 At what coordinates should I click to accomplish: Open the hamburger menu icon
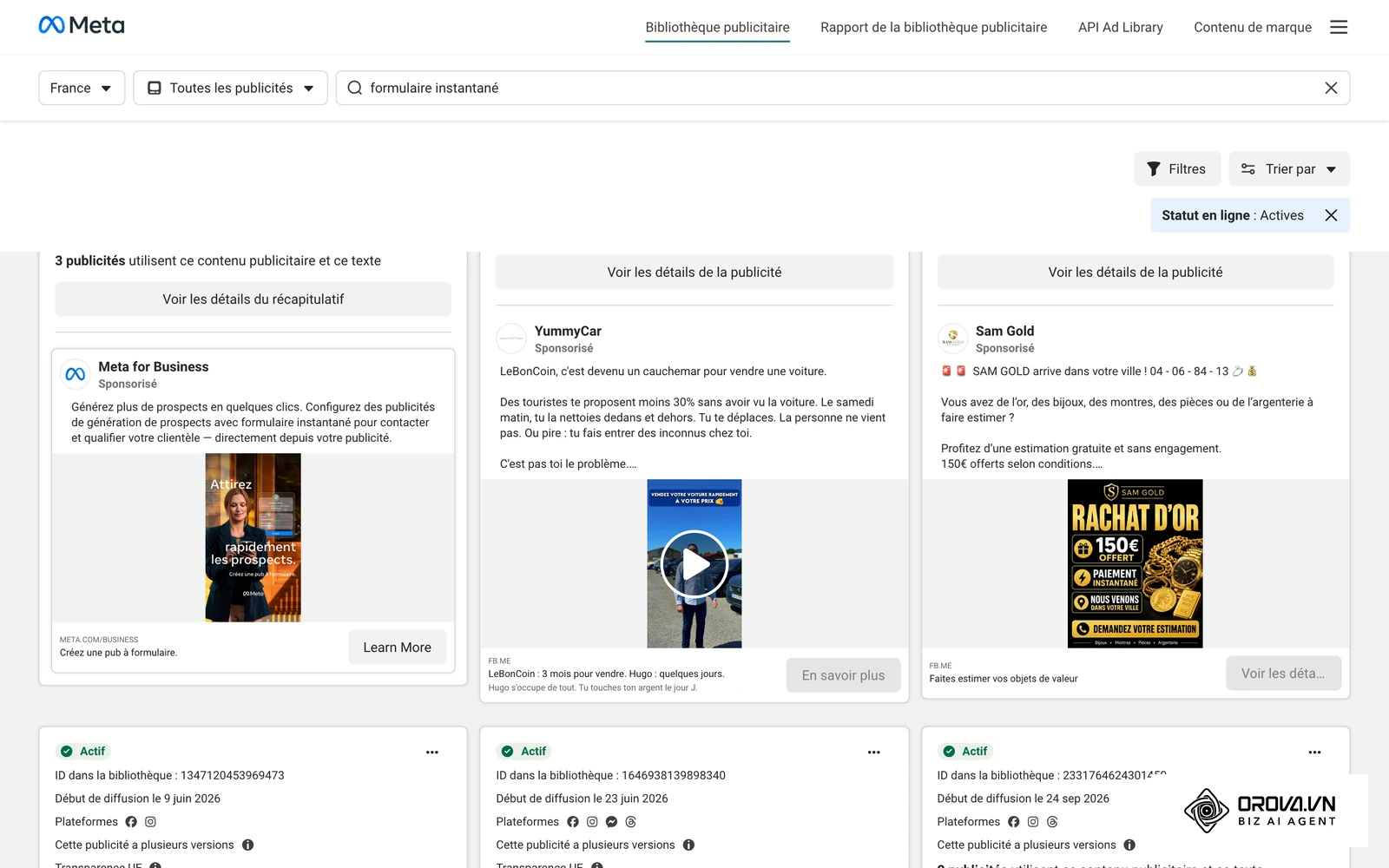(1339, 27)
